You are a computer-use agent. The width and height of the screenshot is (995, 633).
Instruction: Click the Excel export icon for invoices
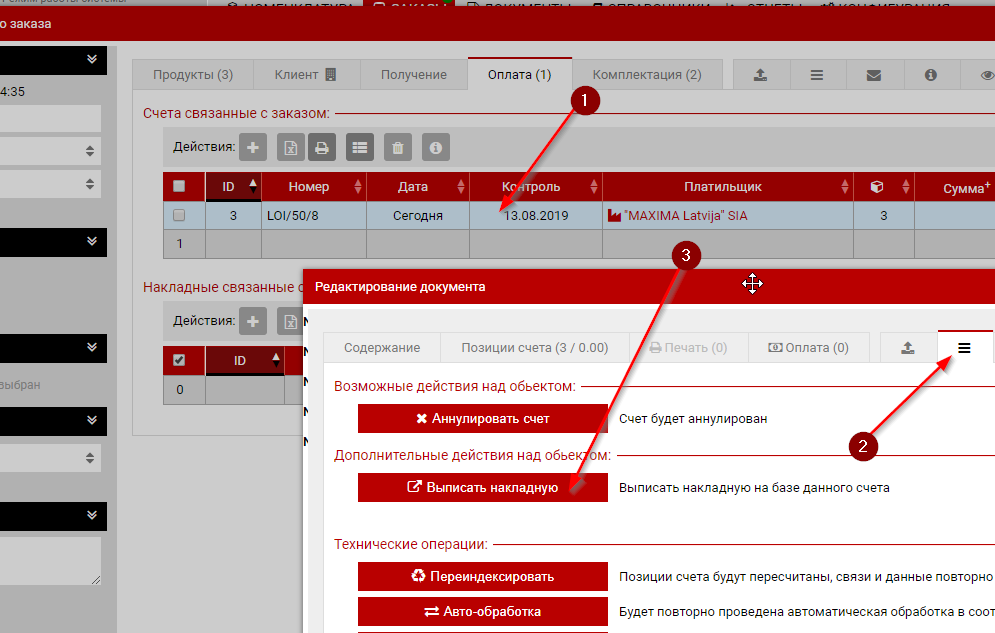tap(290, 147)
